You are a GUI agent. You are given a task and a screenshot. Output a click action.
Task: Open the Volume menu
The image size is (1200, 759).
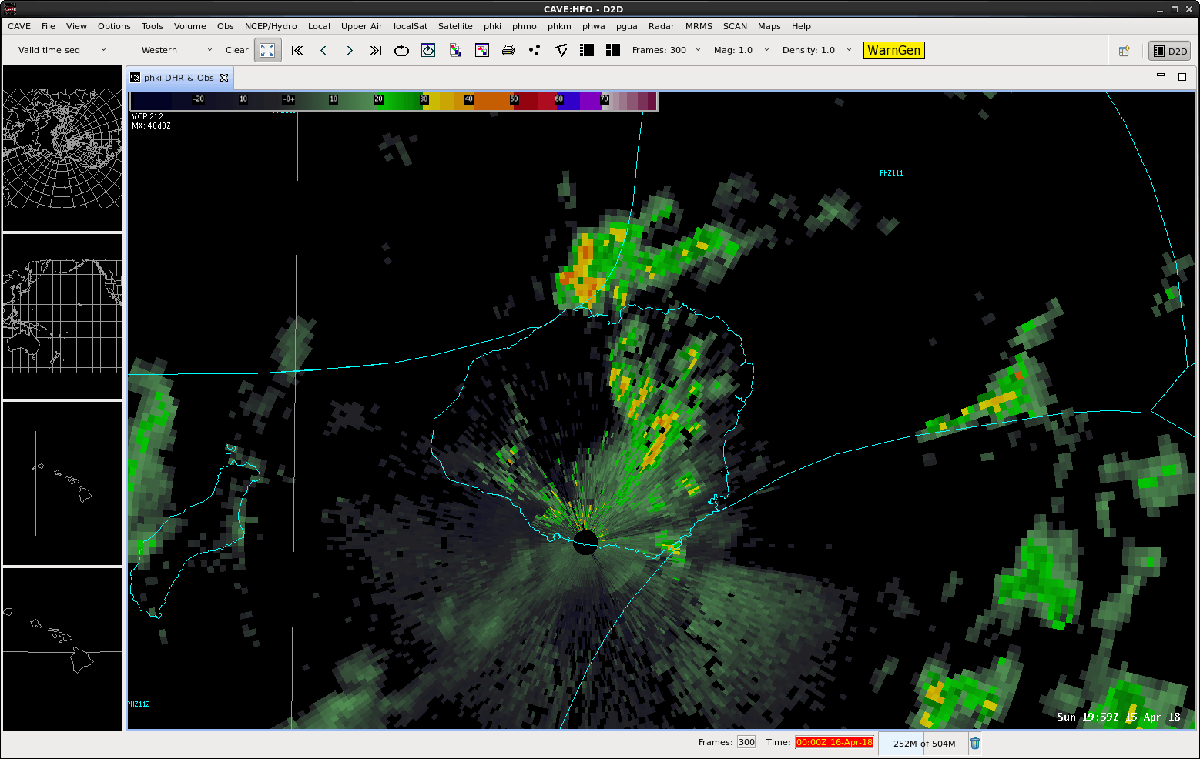[191, 26]
